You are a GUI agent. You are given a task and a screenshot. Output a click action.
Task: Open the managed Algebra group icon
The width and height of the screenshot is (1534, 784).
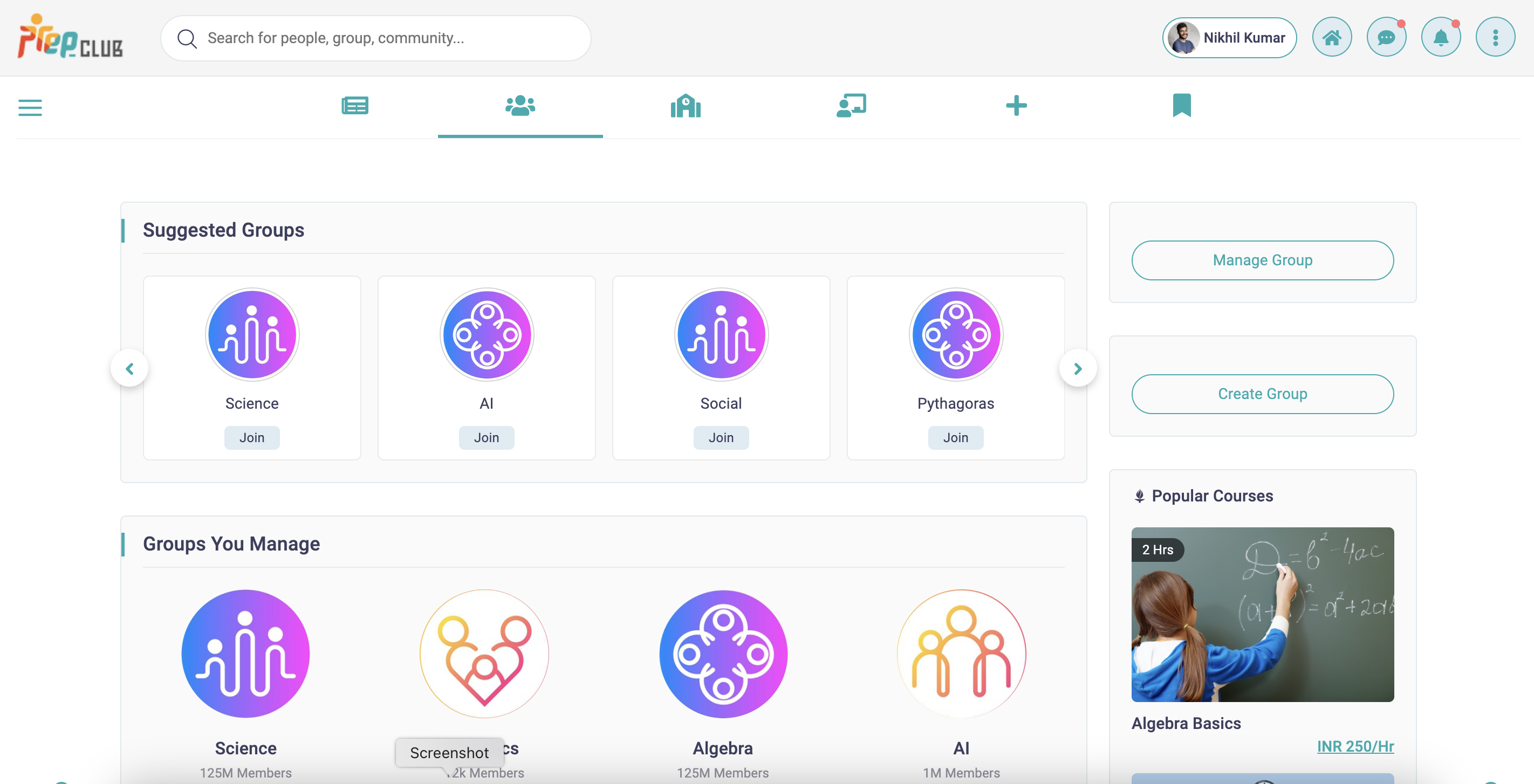pos(723,654)
